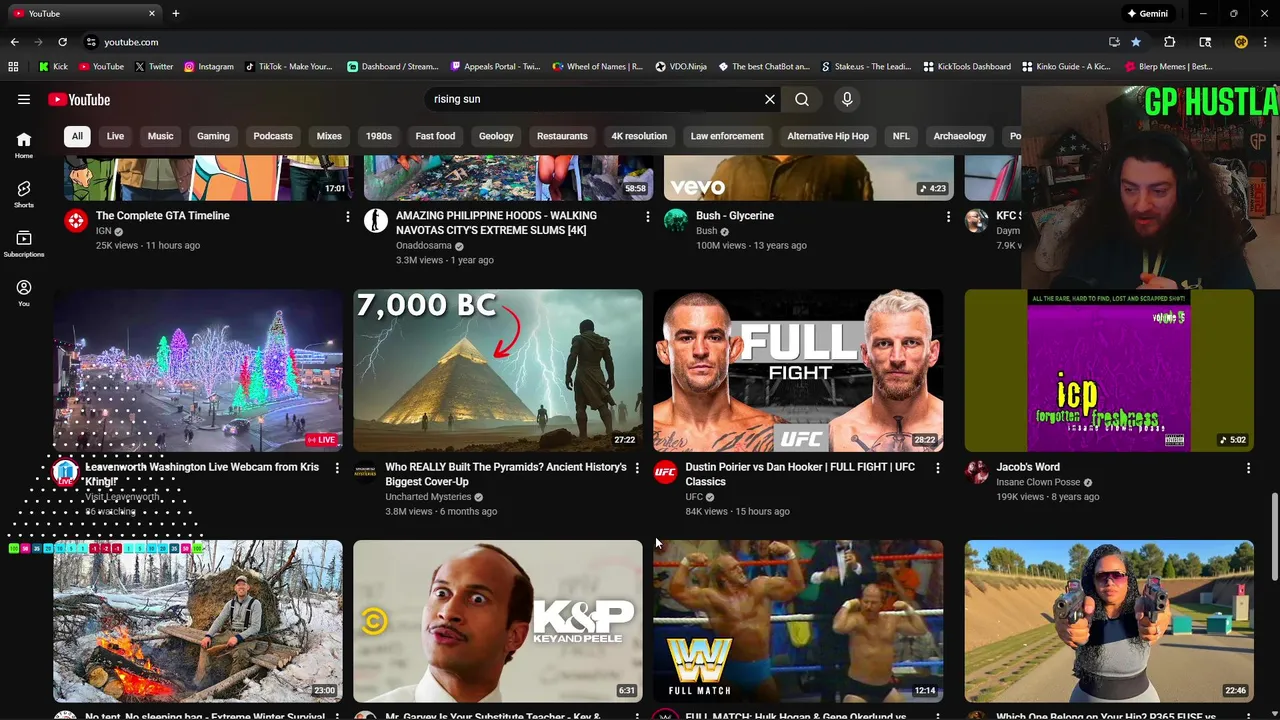Open the IGN channel avatar

click(76, 221)
